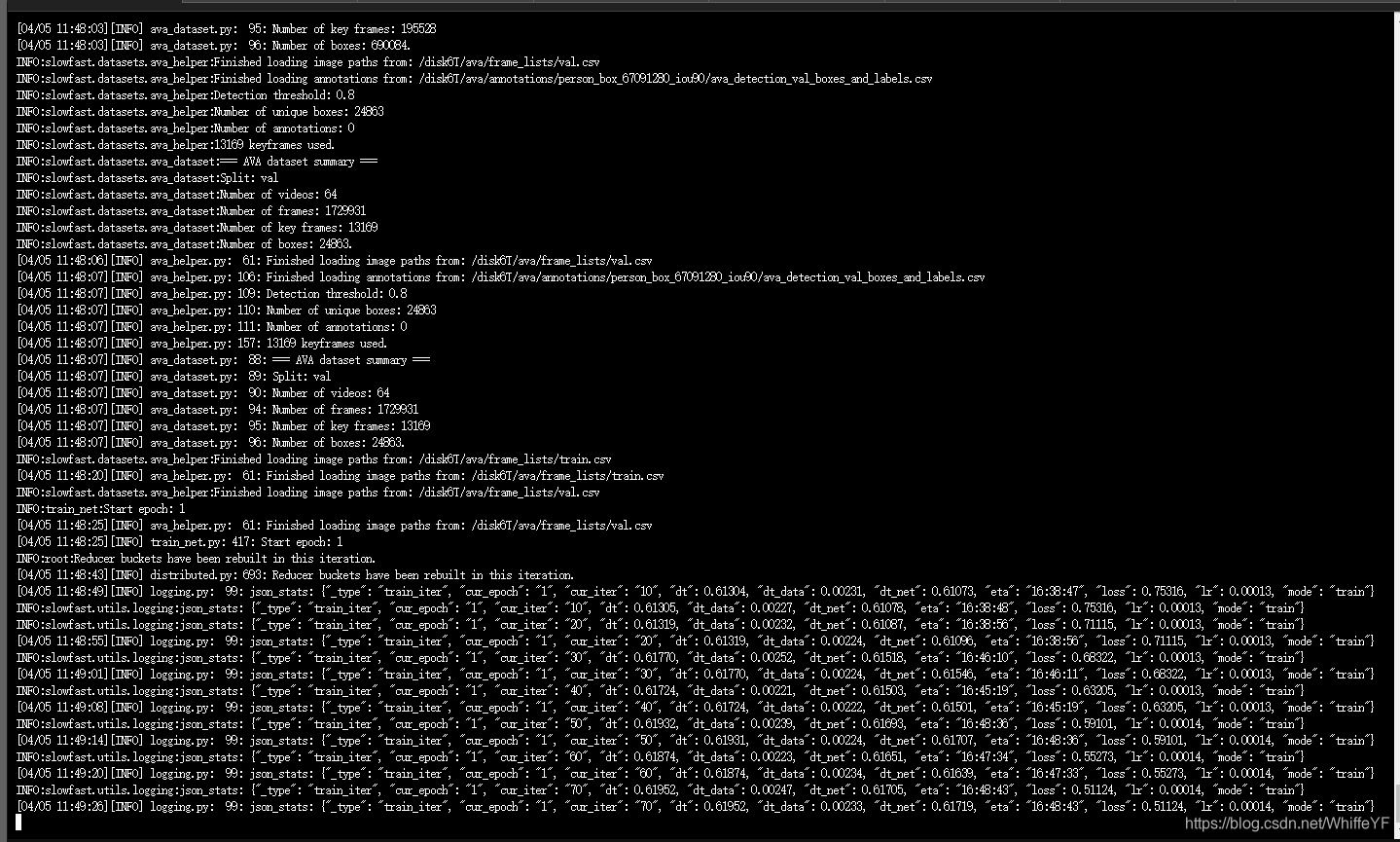
Task: Select the log line timestamped 11:48:20
Action: (x=340, y=476)
